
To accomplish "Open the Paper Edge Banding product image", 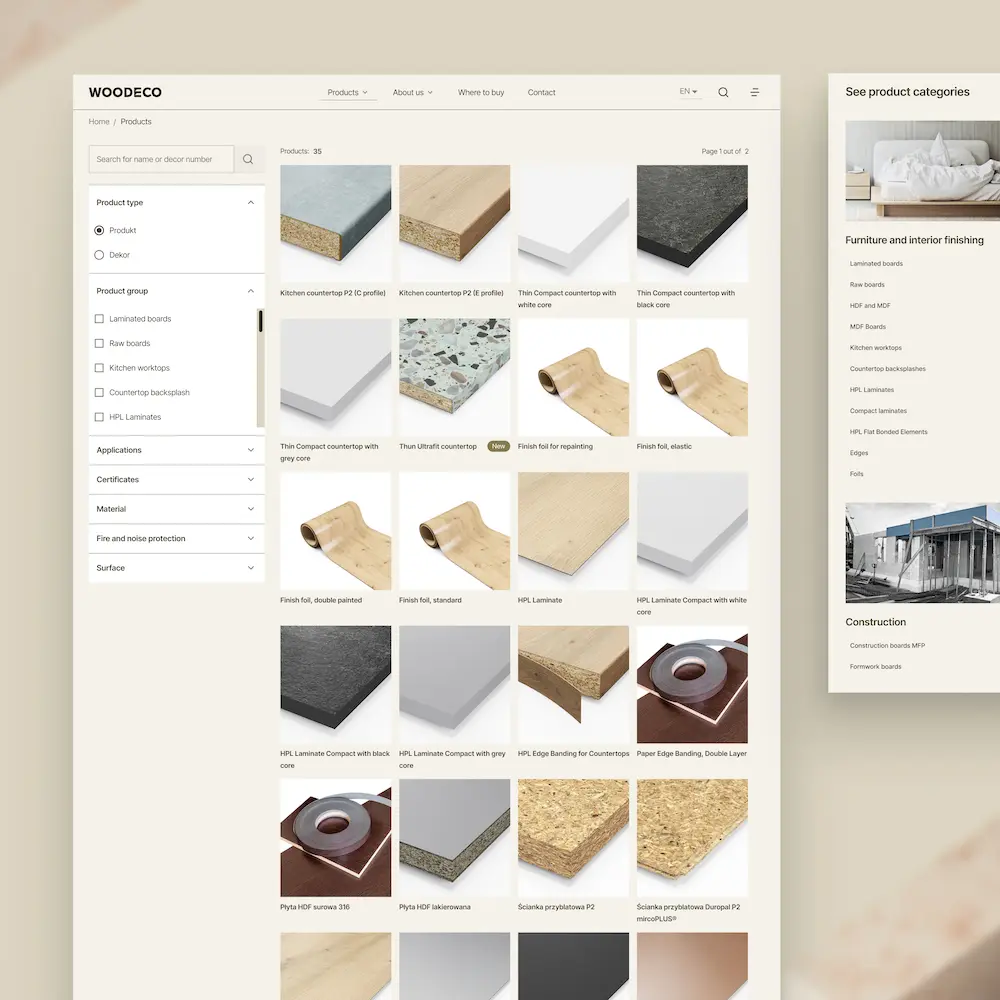I will tap(692, 684).
